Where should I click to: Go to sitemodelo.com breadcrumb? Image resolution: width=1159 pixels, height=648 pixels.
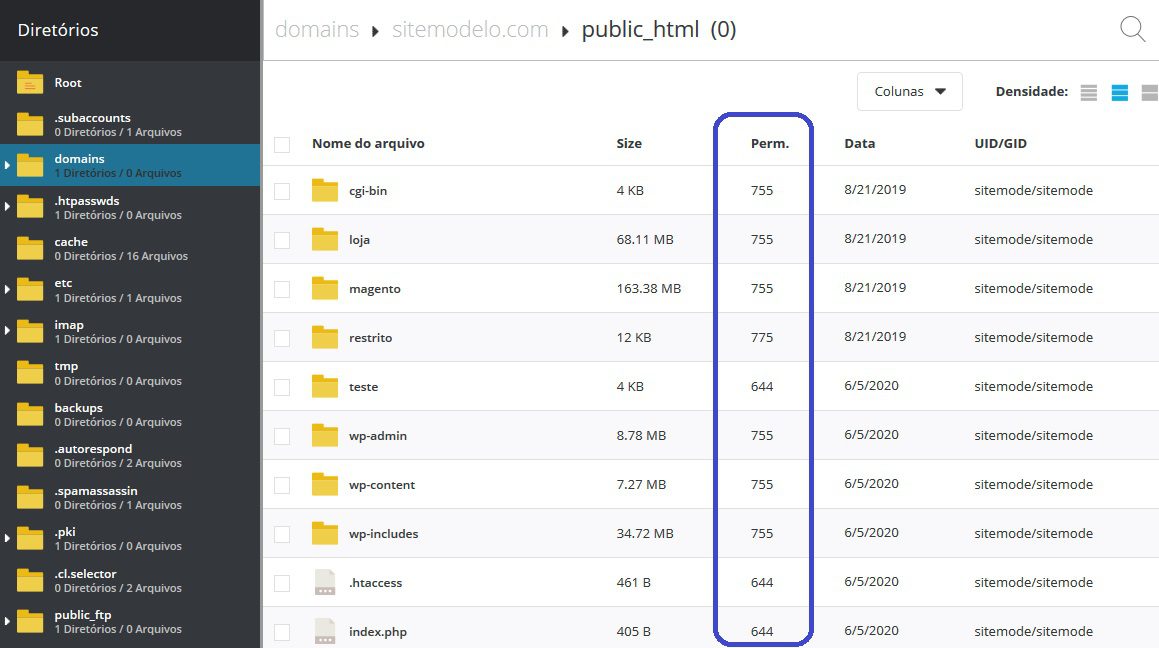click(470, 30)
